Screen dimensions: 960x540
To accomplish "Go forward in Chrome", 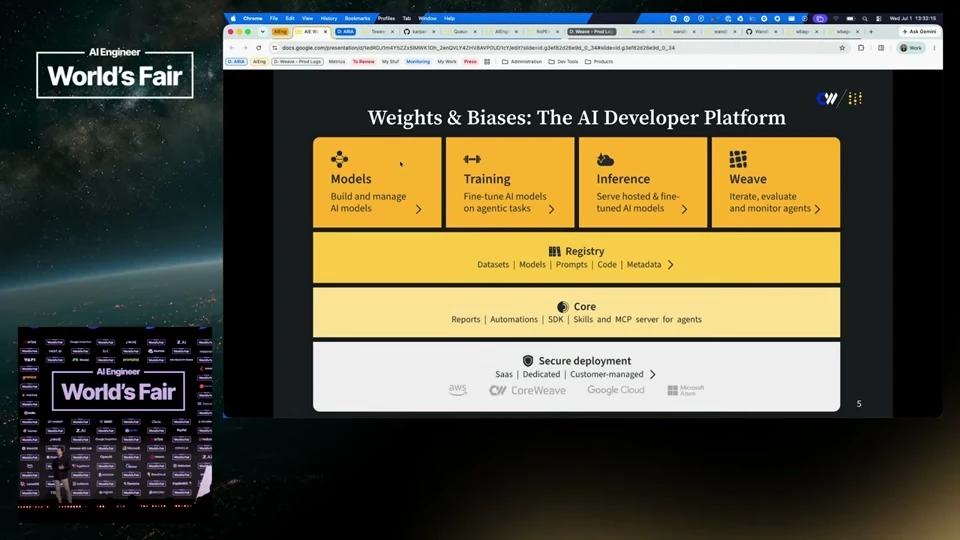I will 245,48.
